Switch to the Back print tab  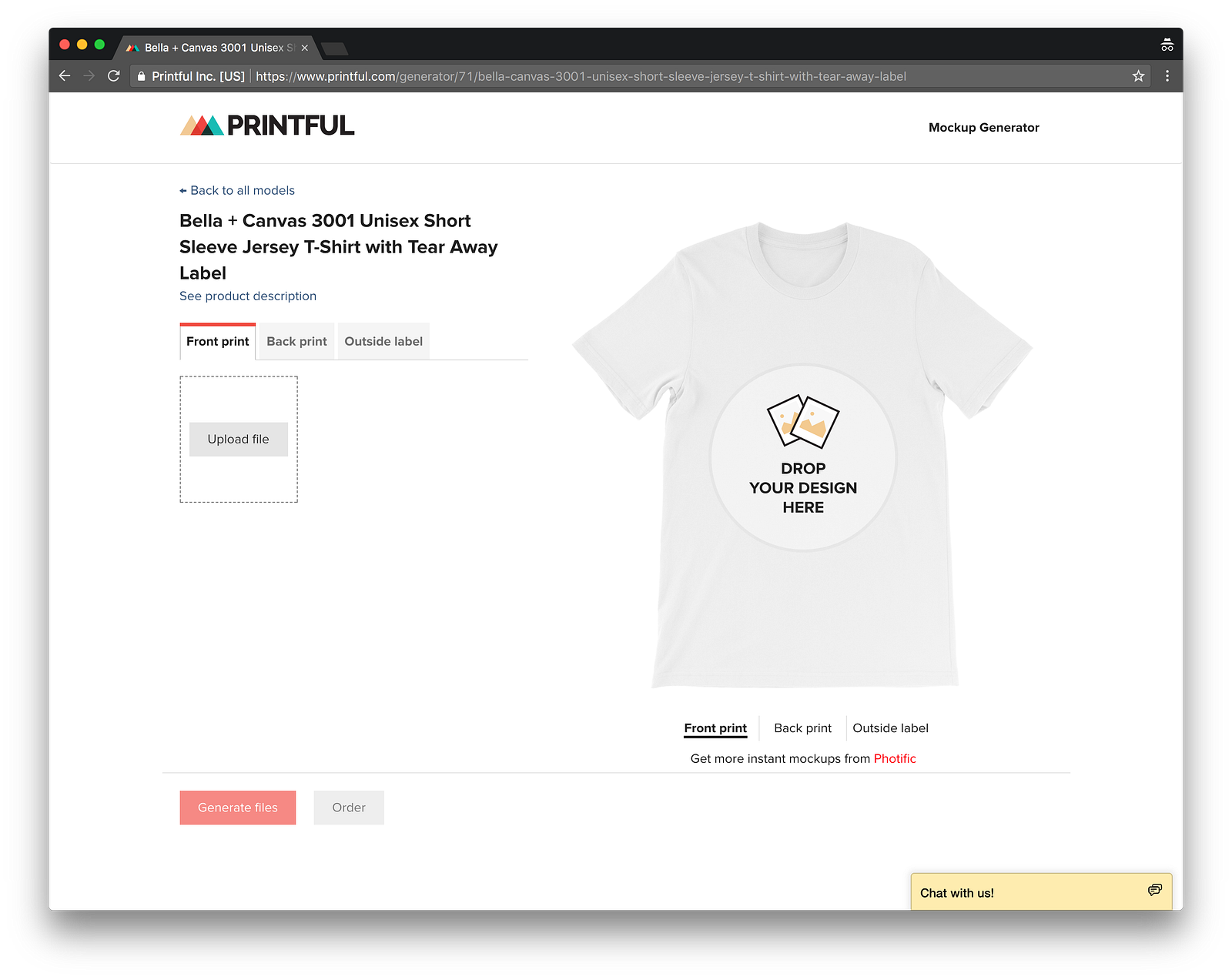[296, 341]
